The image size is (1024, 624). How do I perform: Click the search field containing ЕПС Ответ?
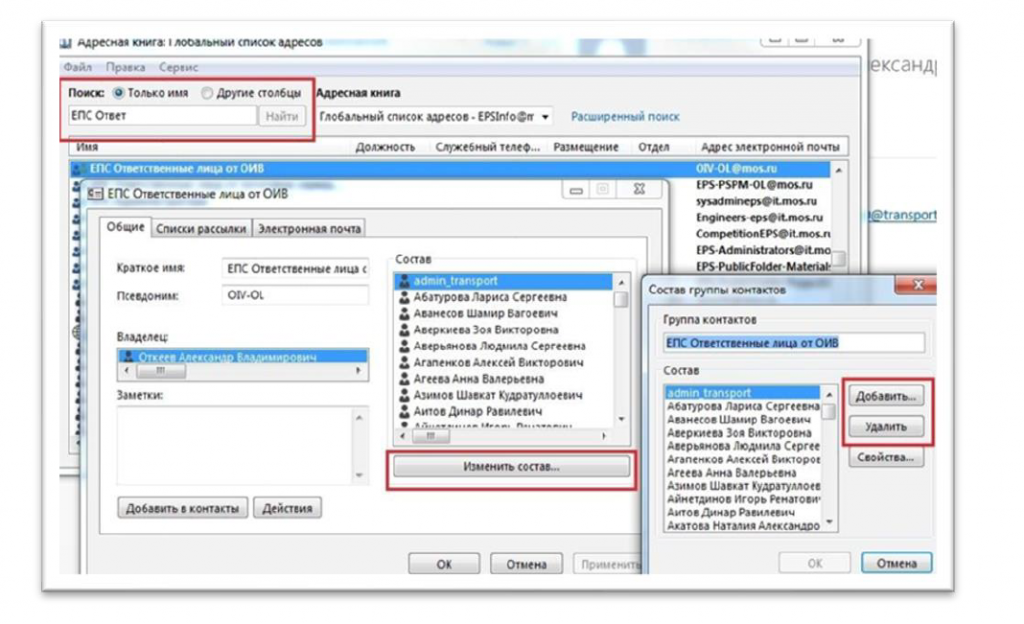[164, 116]
